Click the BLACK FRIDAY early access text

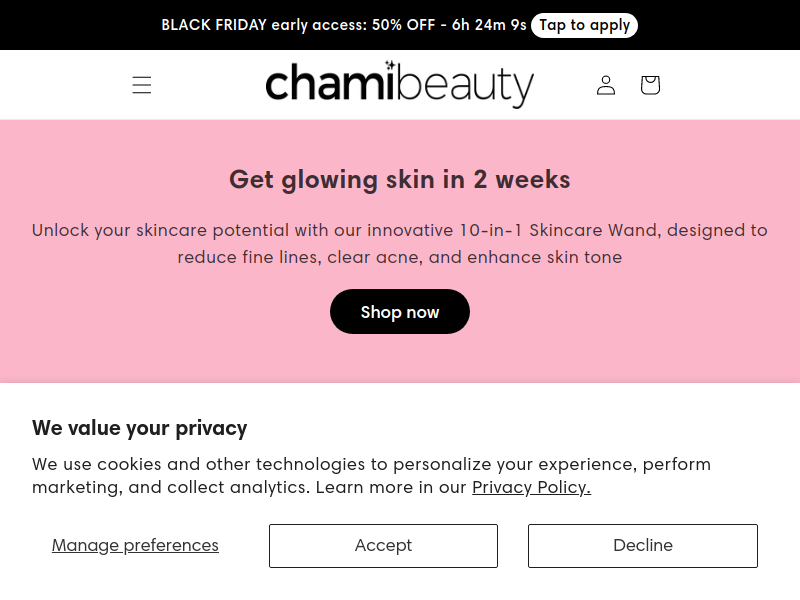pyautogui.click(x=264, y=25)
